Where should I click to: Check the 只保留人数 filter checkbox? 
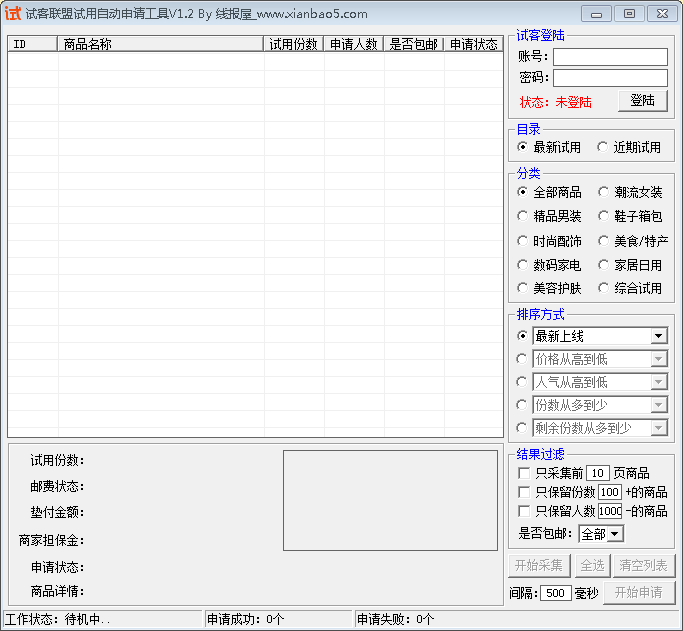(524, 511)
